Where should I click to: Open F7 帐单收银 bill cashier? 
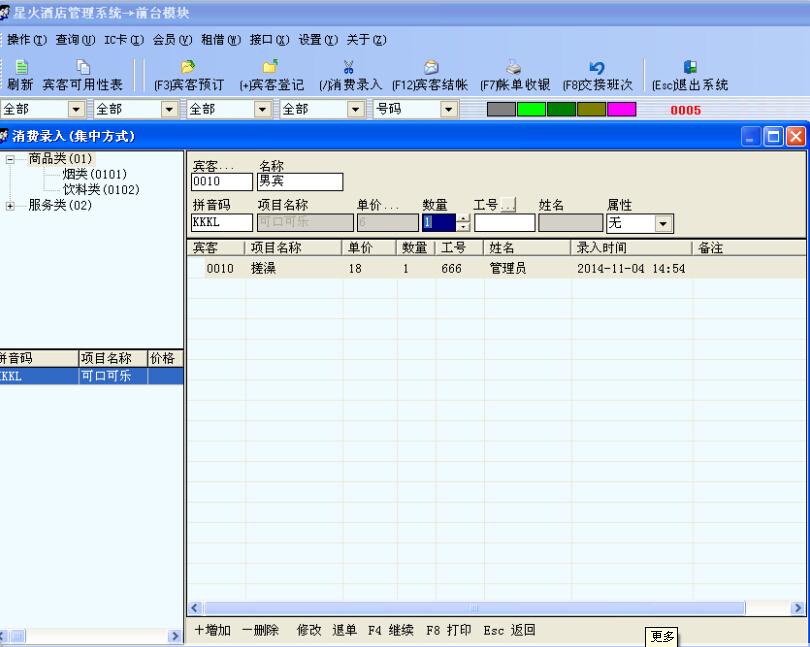tap(515, 75)
